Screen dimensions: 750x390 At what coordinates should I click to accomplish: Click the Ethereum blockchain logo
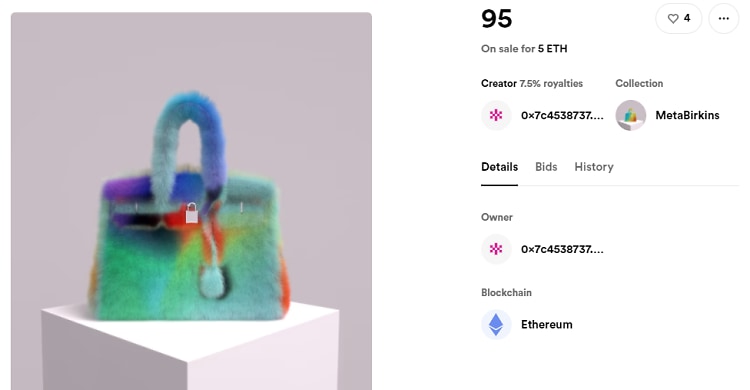point(496,324)
